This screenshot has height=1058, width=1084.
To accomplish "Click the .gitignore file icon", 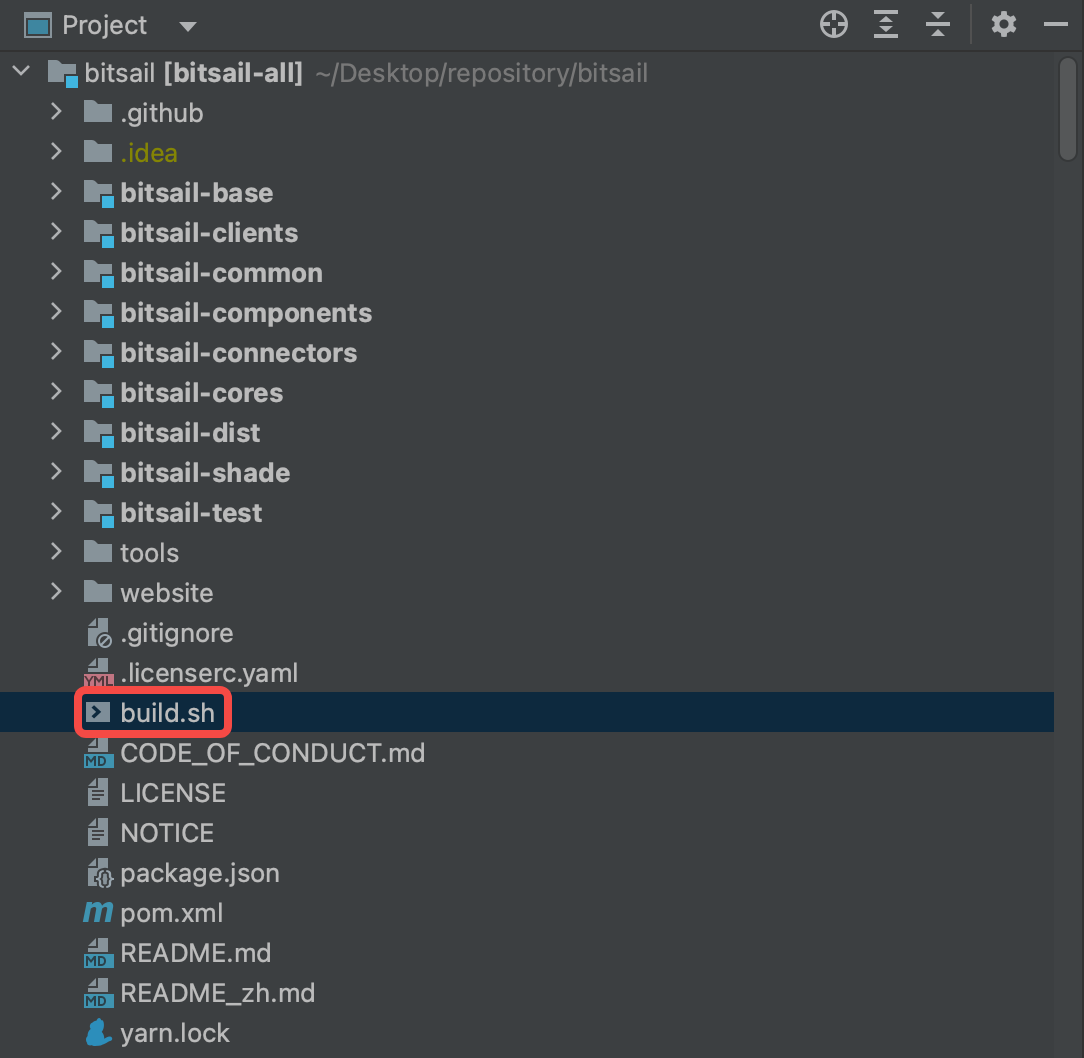I will click(98, 633).
